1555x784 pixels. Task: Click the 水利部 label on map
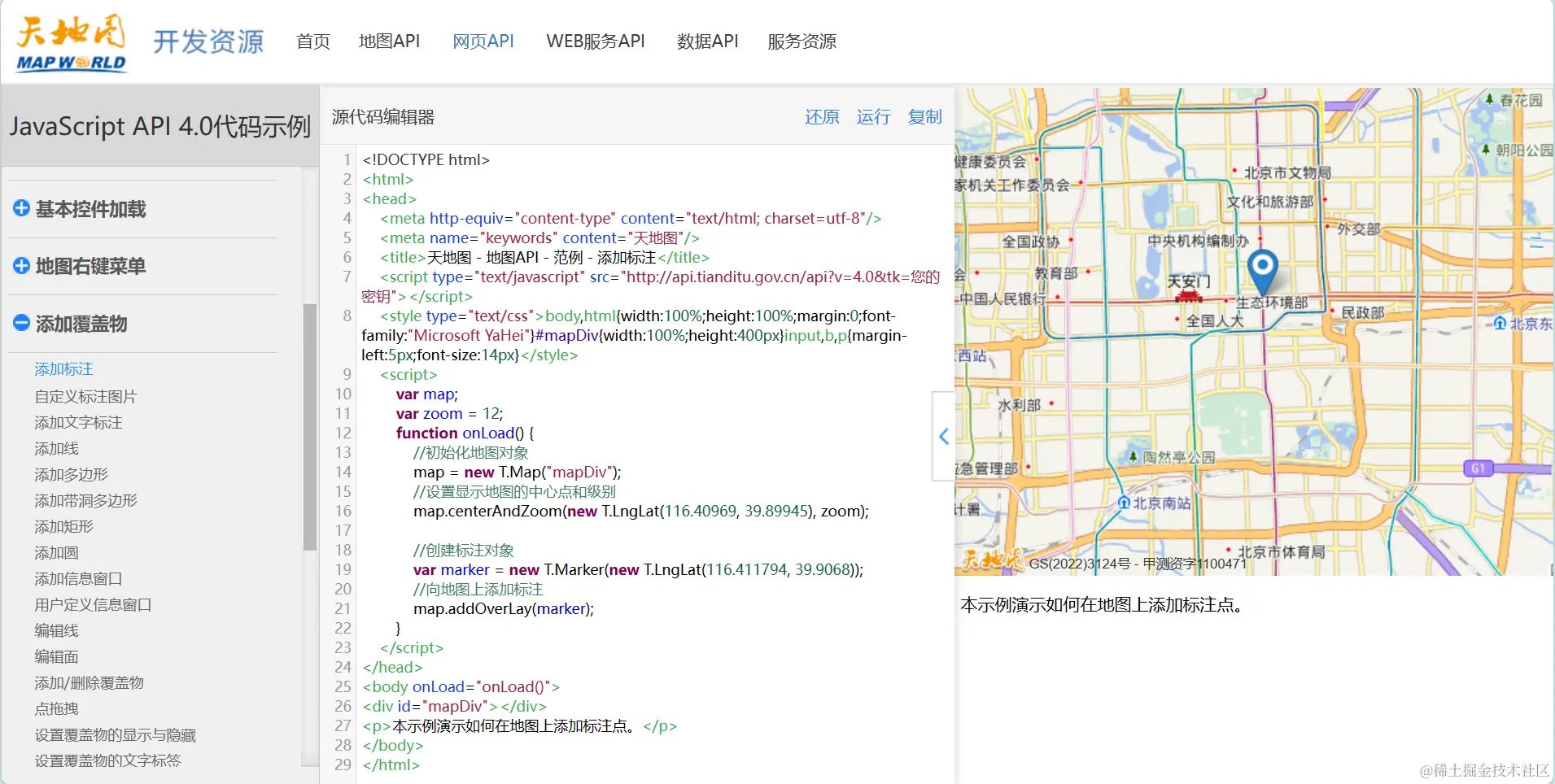pyautogui.click(x=1020, y=405)
